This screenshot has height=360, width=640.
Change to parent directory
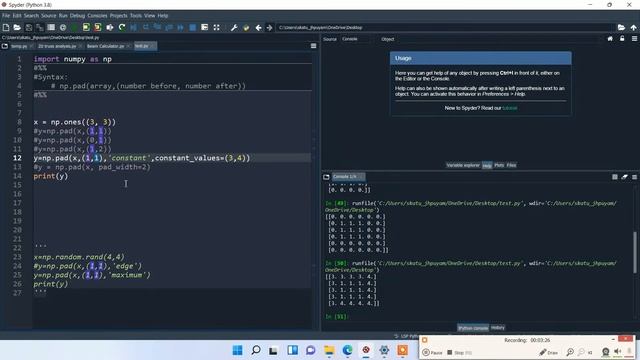[x=633, y=27]
